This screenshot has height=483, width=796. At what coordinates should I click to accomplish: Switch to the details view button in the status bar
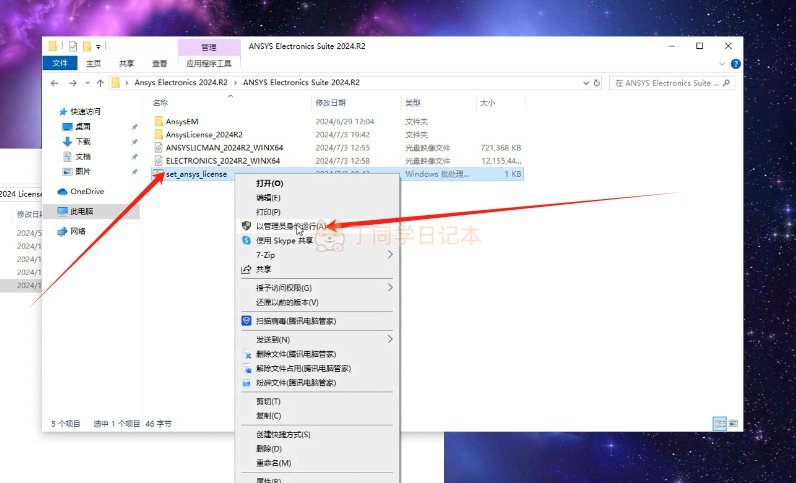click(x=719, y=424)
